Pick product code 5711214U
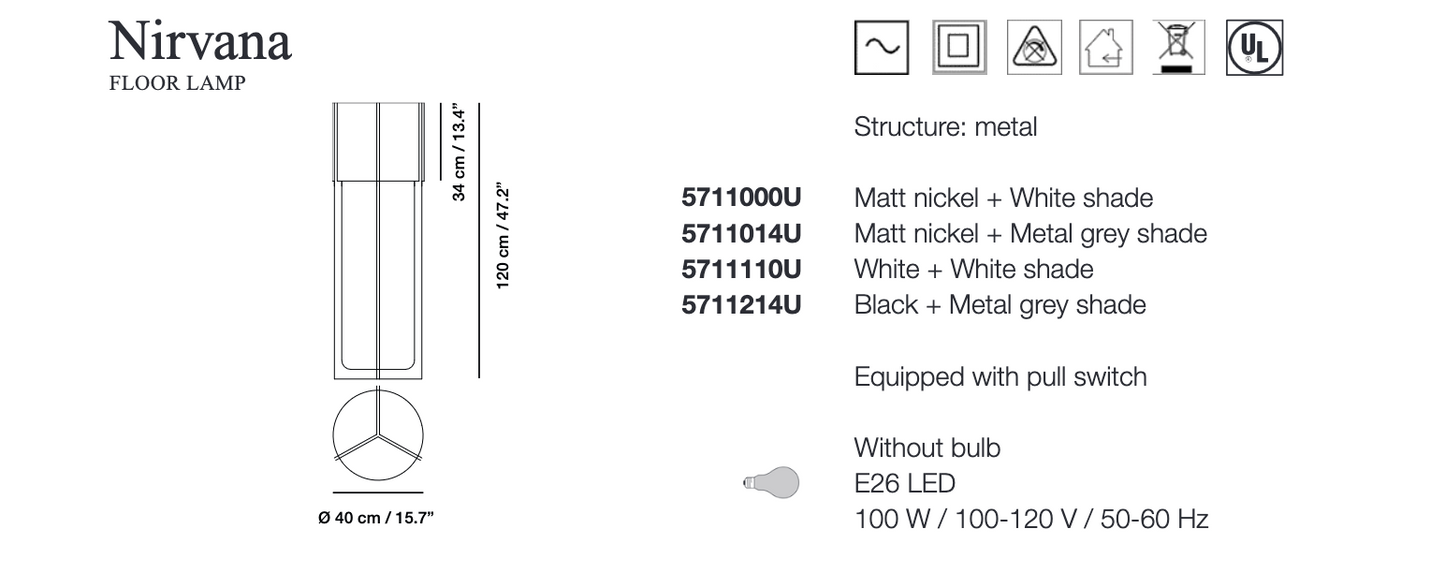The width and height of the screenshot is (1445, 573). tap(740, 305)
